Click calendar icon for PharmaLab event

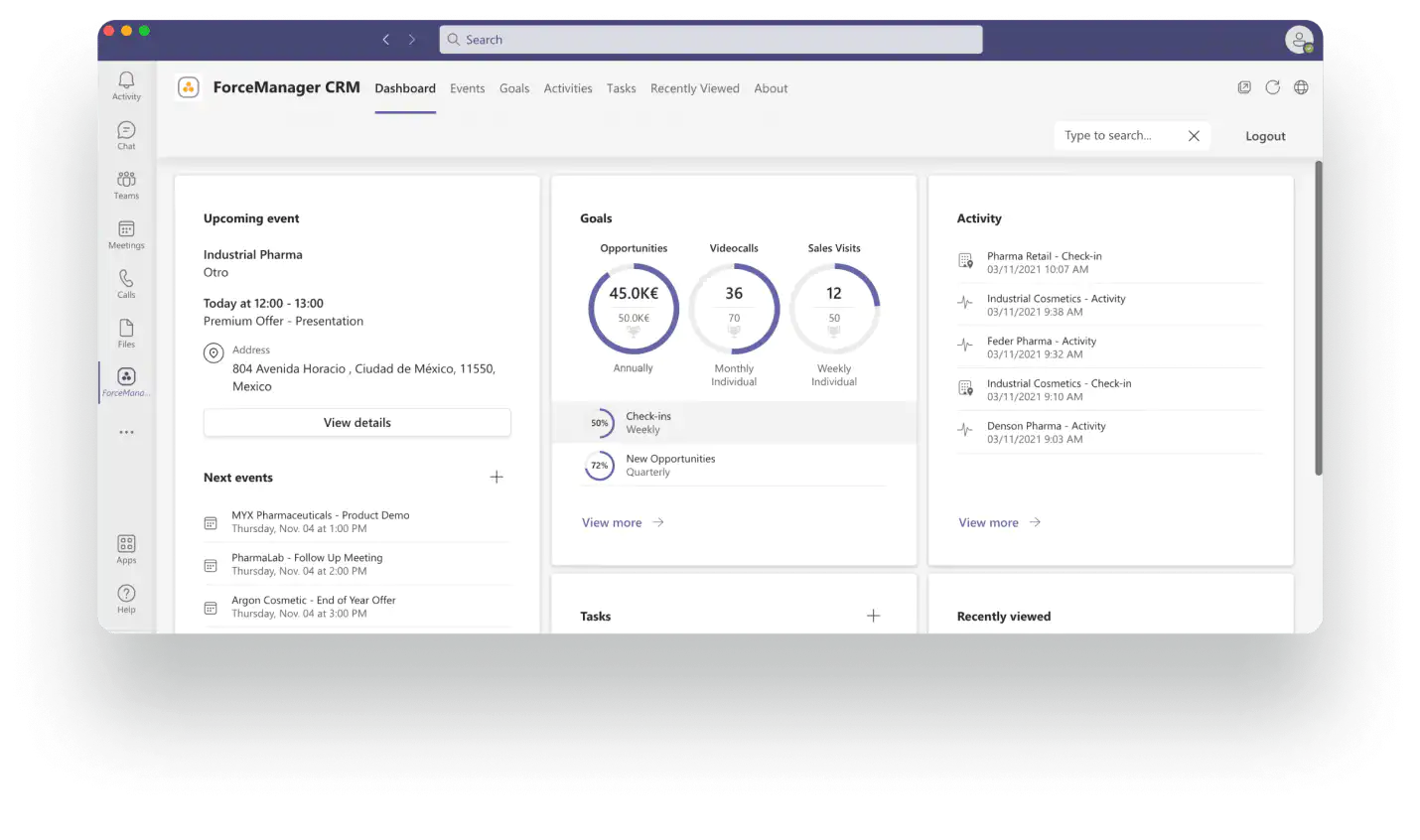[211, 565]
